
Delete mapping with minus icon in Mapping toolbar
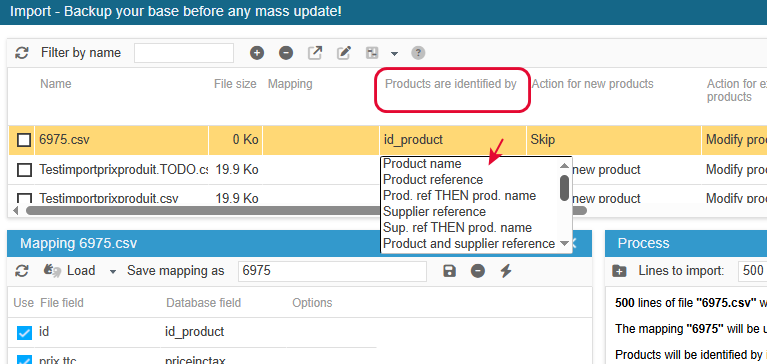pyautogui.click(x=478, y=271)
